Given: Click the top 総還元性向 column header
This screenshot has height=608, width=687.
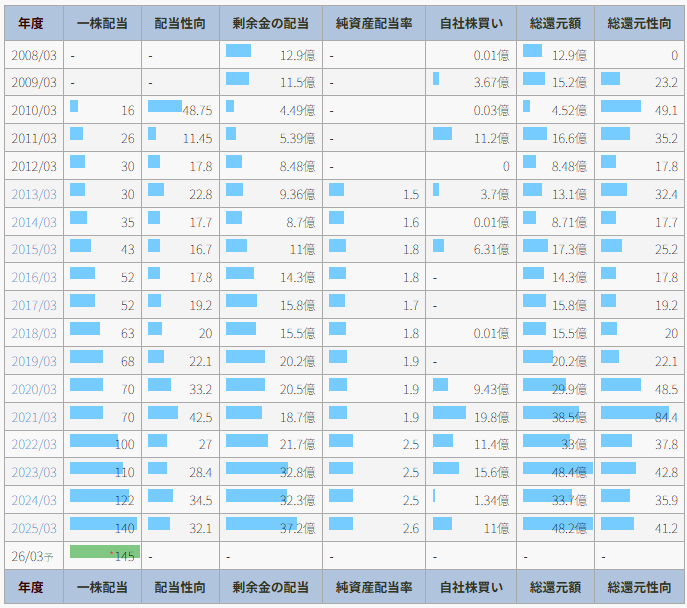Looking at the screenshot, I should coord(639,24).
